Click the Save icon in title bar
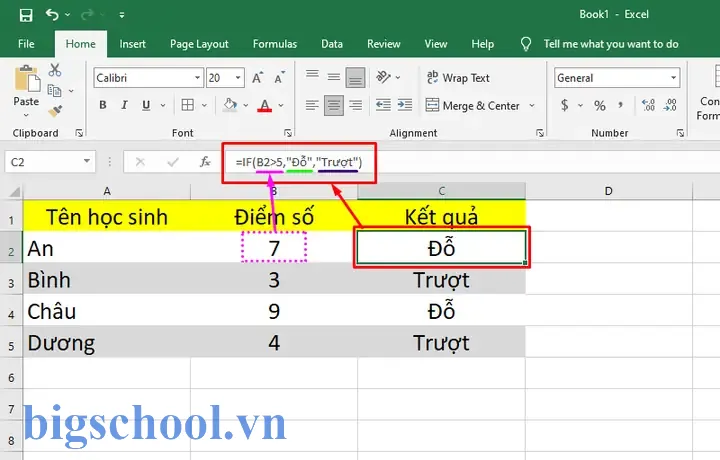Viewport: 720px width, 460px height. (x=26, y=15)
